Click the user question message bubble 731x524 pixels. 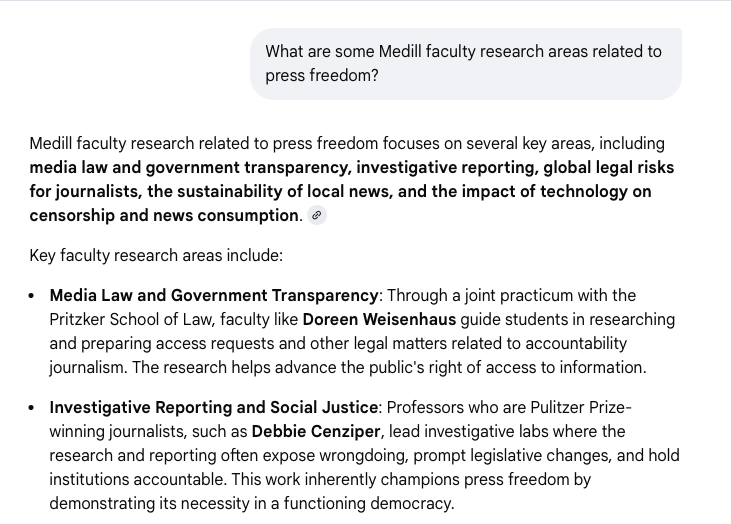tap(465, 63)
